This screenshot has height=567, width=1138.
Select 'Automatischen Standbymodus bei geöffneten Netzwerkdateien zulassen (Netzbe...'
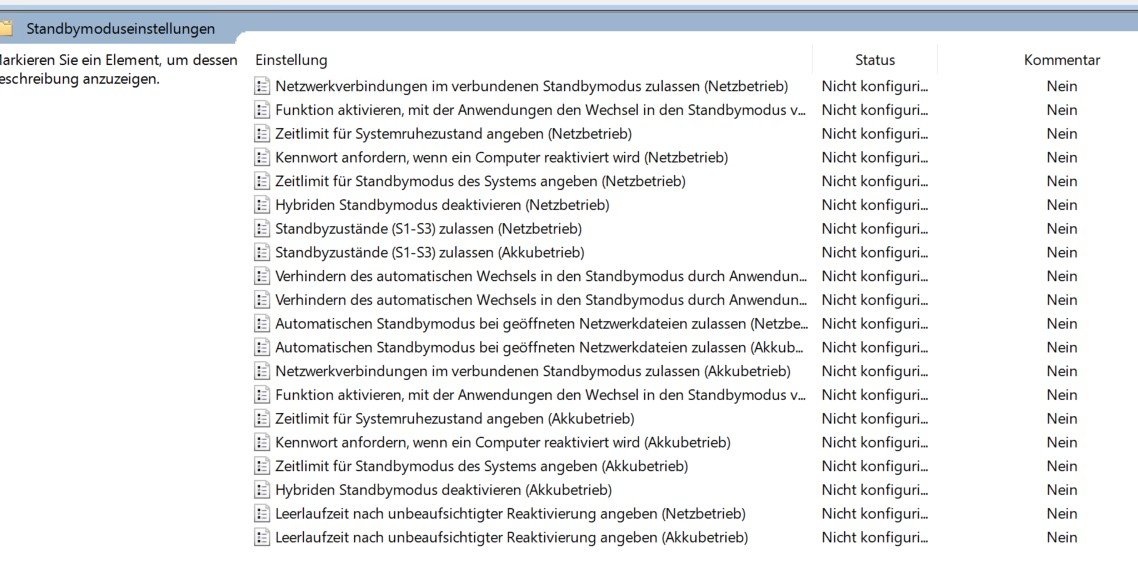tap(541, 324)
